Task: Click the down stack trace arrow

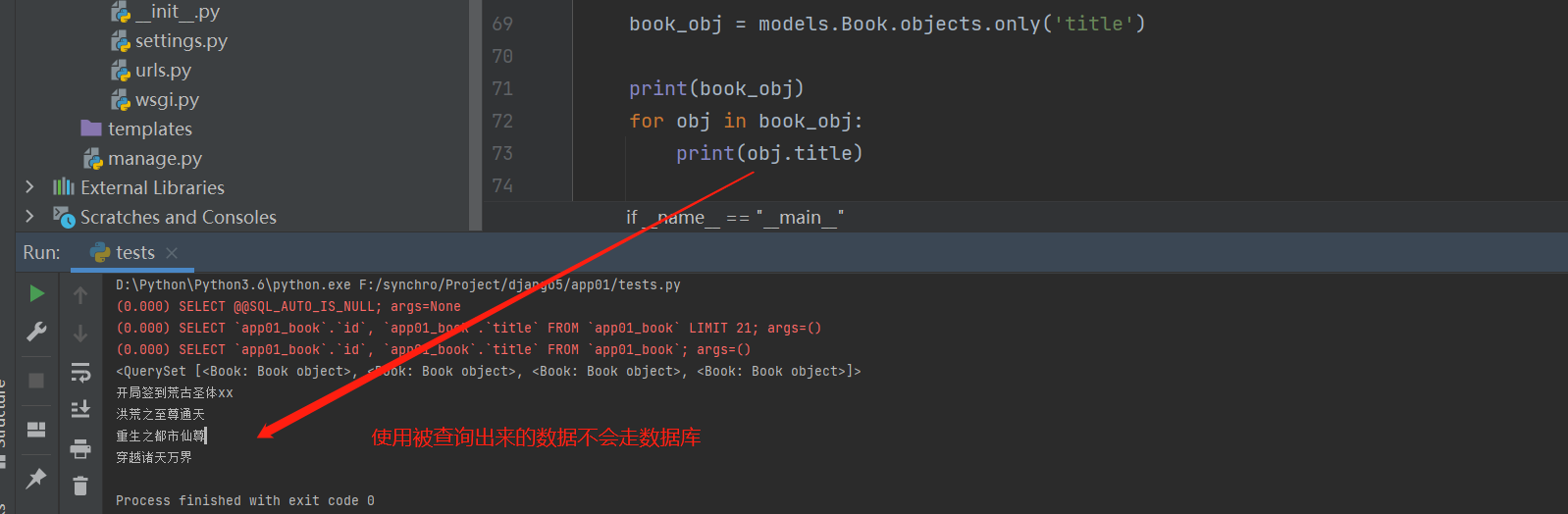Action: pyautogui.click(x=80, y=333)
